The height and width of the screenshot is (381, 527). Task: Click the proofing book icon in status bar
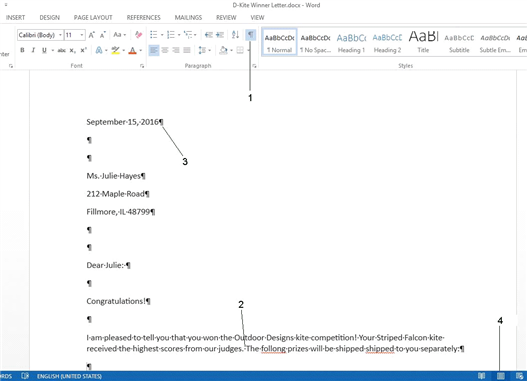(x=25, y=376)
